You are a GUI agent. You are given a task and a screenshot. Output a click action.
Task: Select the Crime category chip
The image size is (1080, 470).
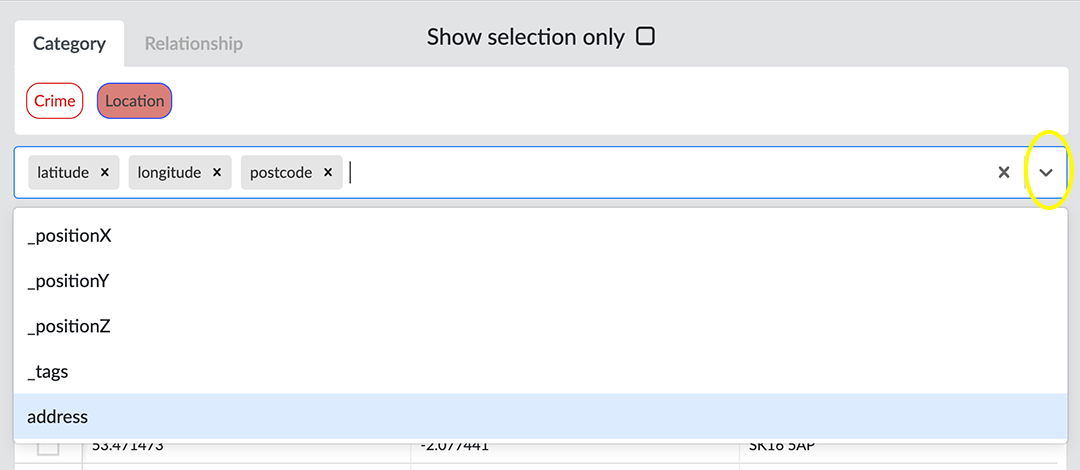(x=55, y=101)
